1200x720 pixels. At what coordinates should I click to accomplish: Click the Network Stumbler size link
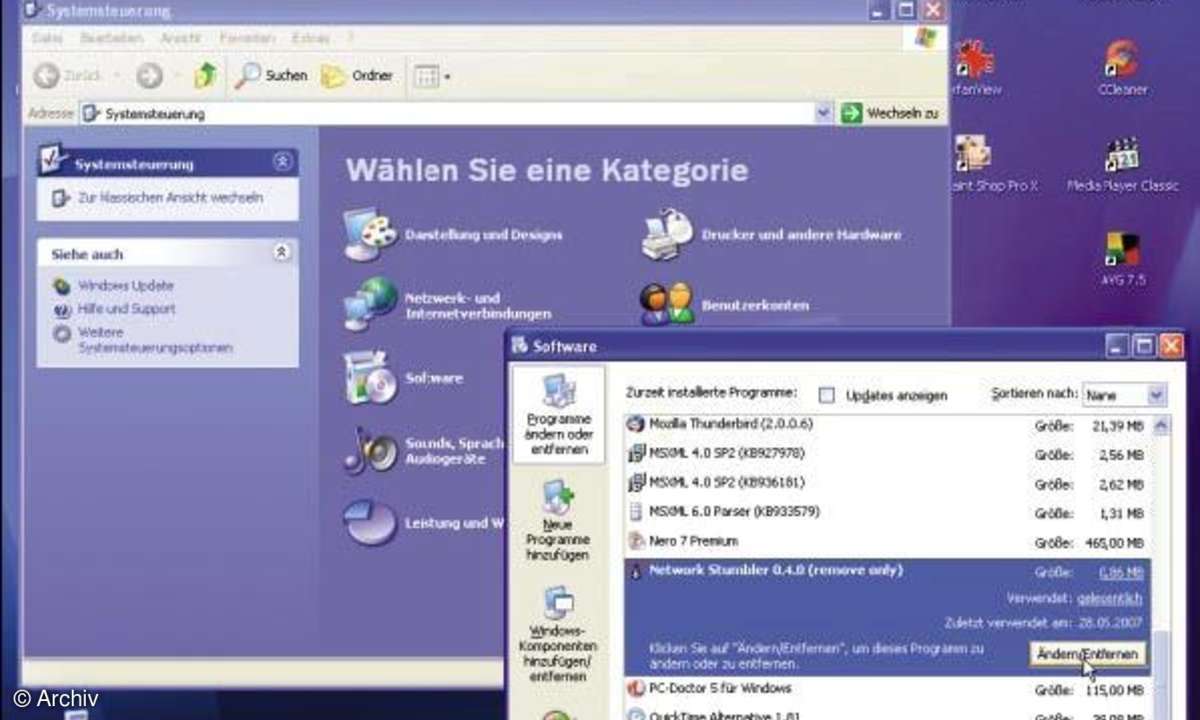(x=1122, y=573)
